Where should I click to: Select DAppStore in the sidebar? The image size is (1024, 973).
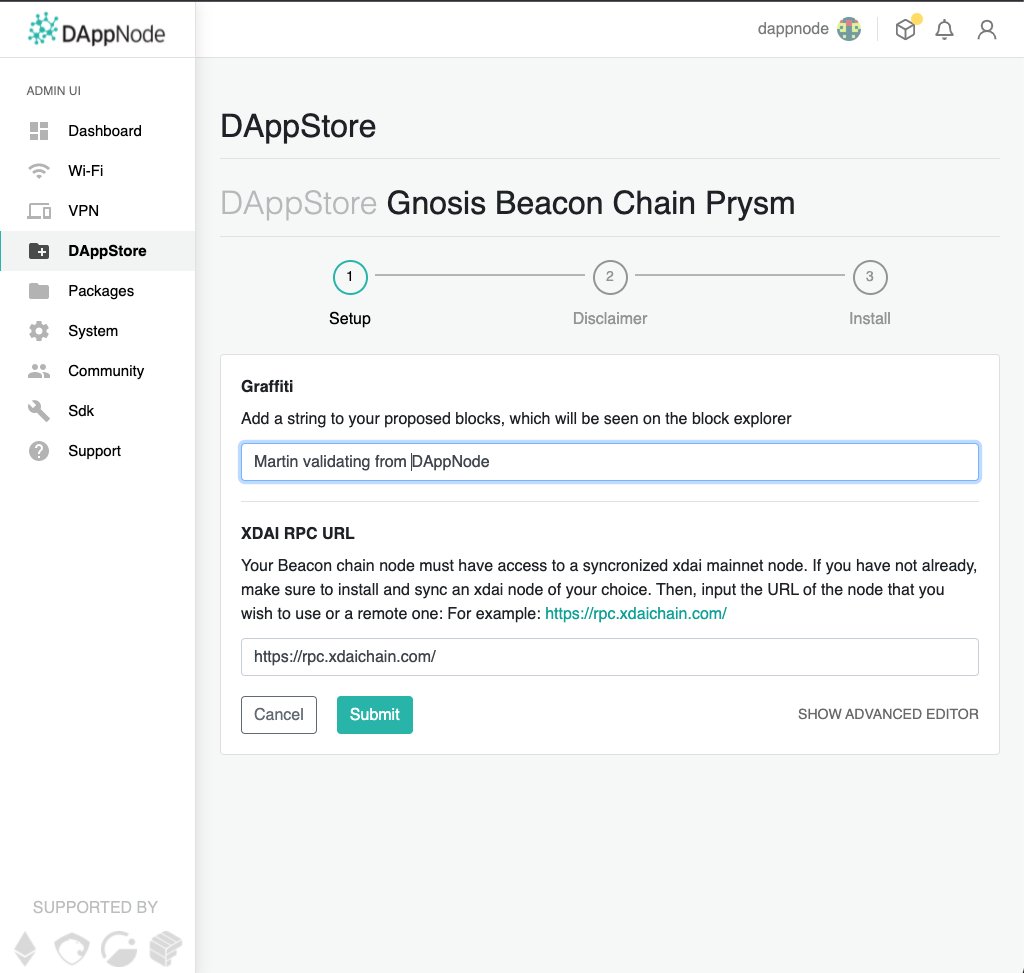tap(97, 251)
